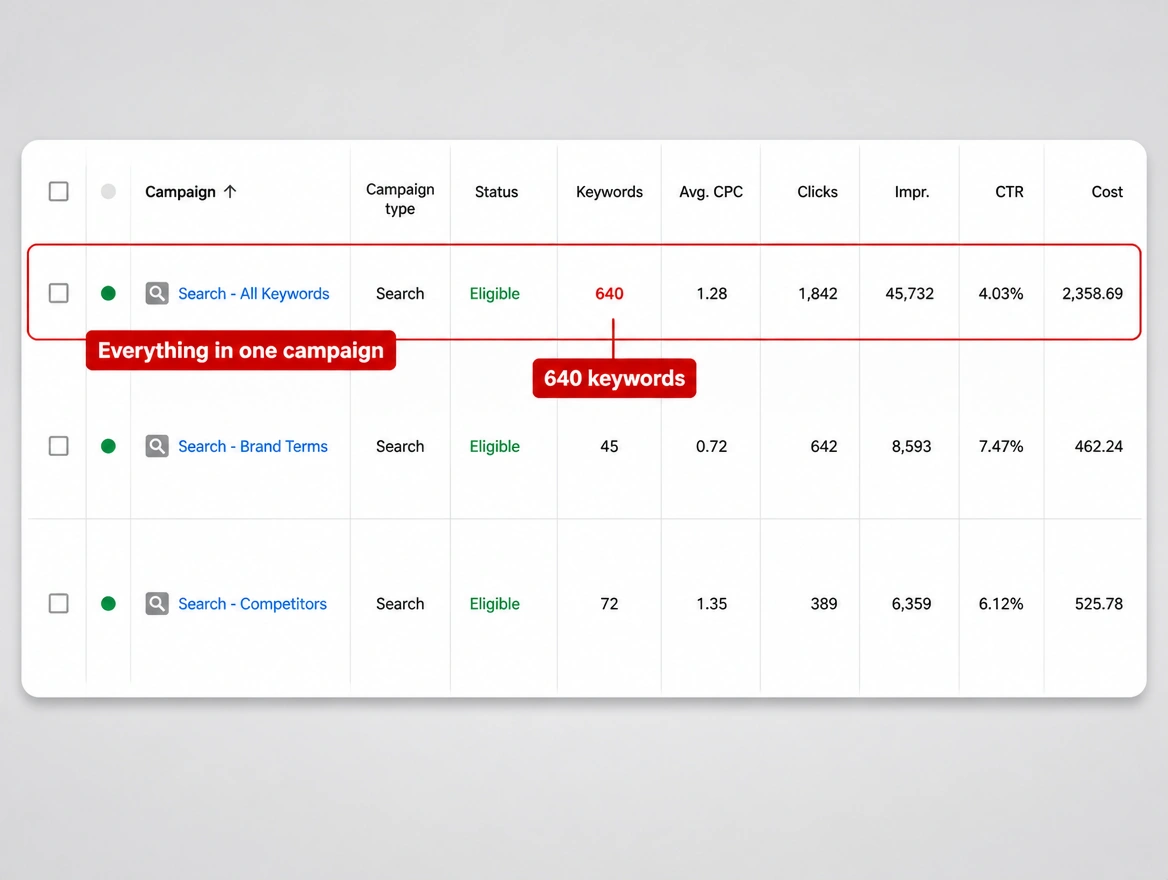Viewport: 1168px width, 880px height.
Task: Tick the select-all checkbox in header
Action: click(x=59, y=191)
